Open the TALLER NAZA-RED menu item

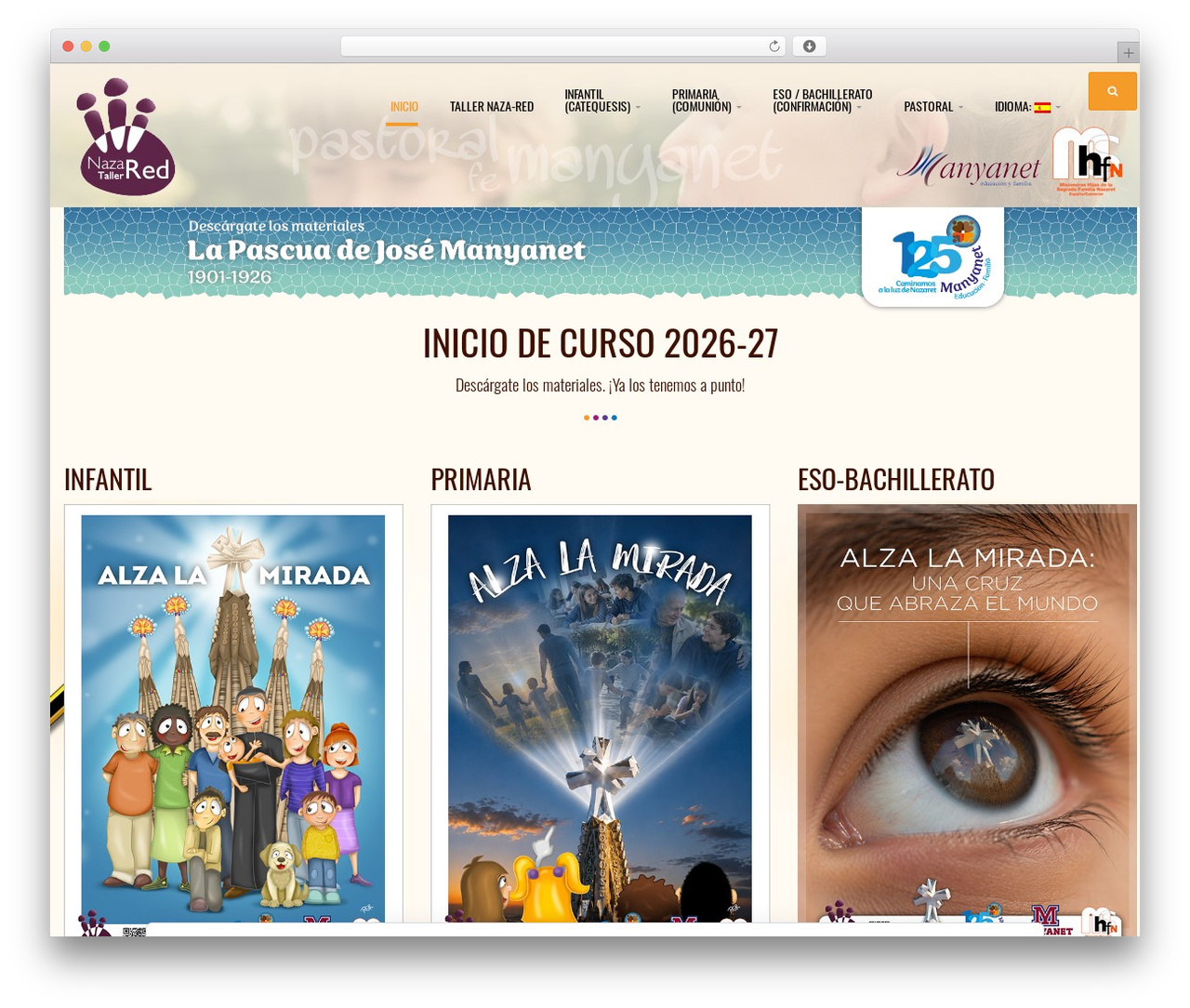click(492, 107)
